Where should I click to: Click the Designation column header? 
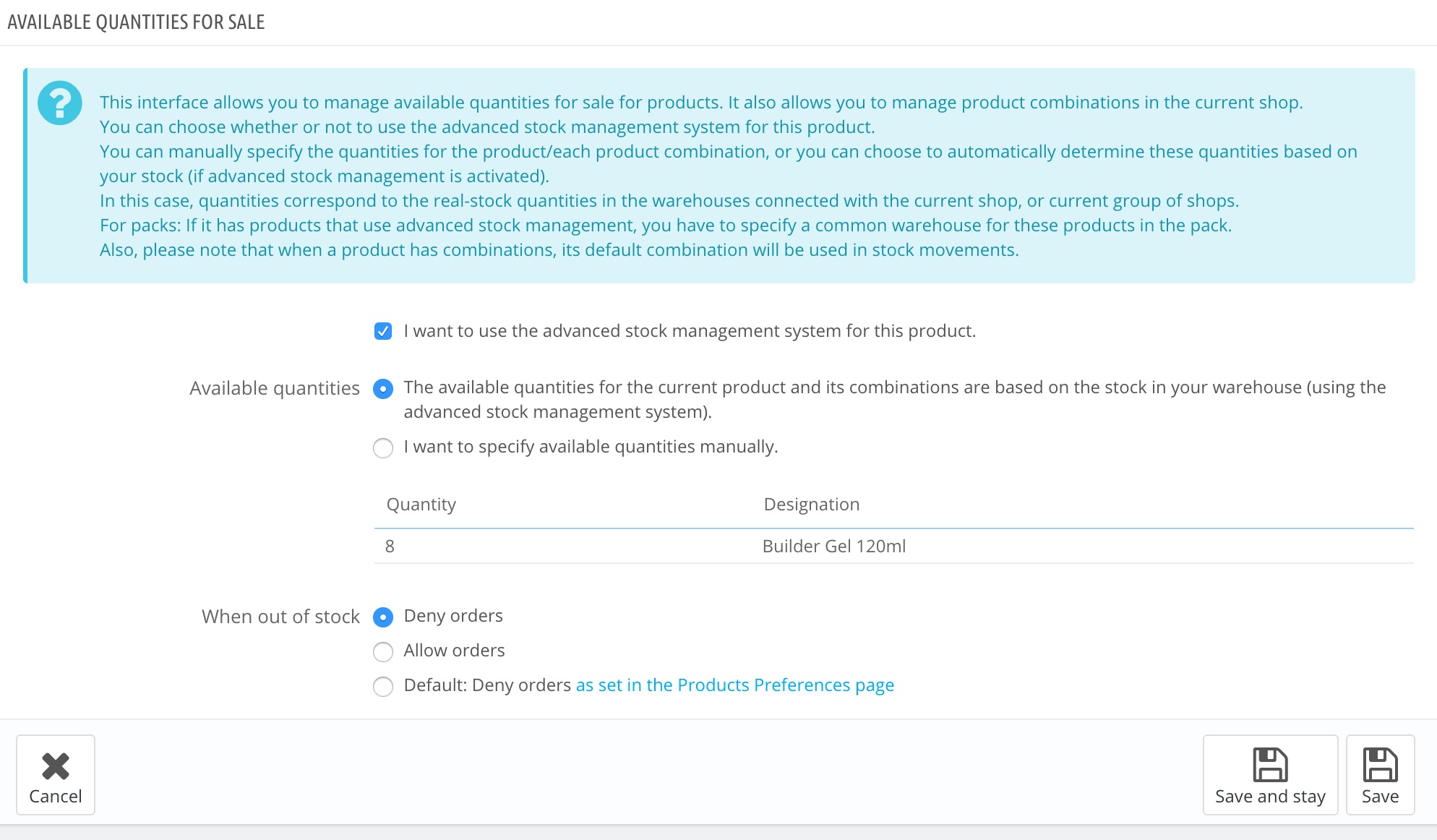pyautogui.click(x=812, y=505)
